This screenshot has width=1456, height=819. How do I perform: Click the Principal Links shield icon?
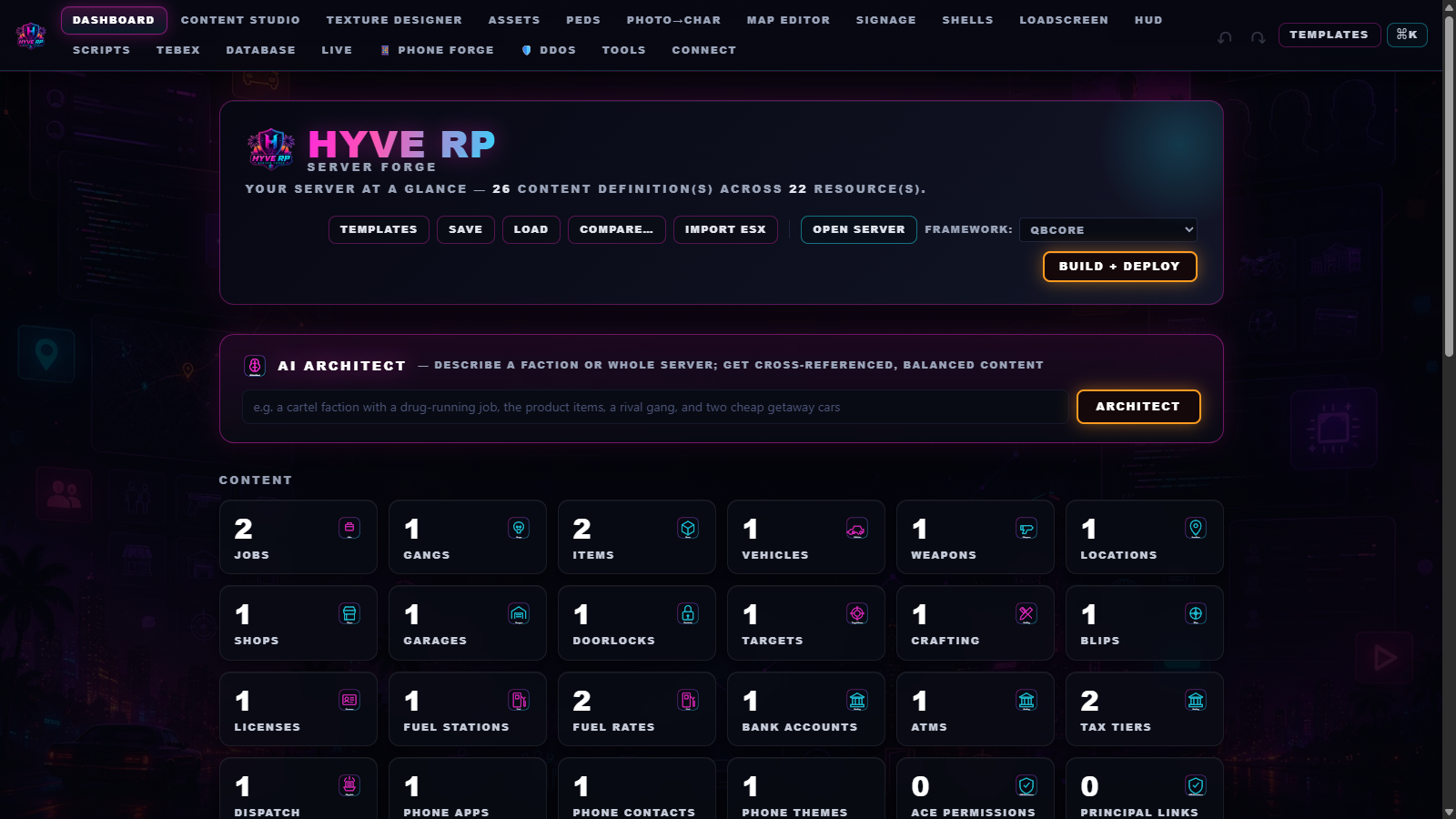point(1196,785)
